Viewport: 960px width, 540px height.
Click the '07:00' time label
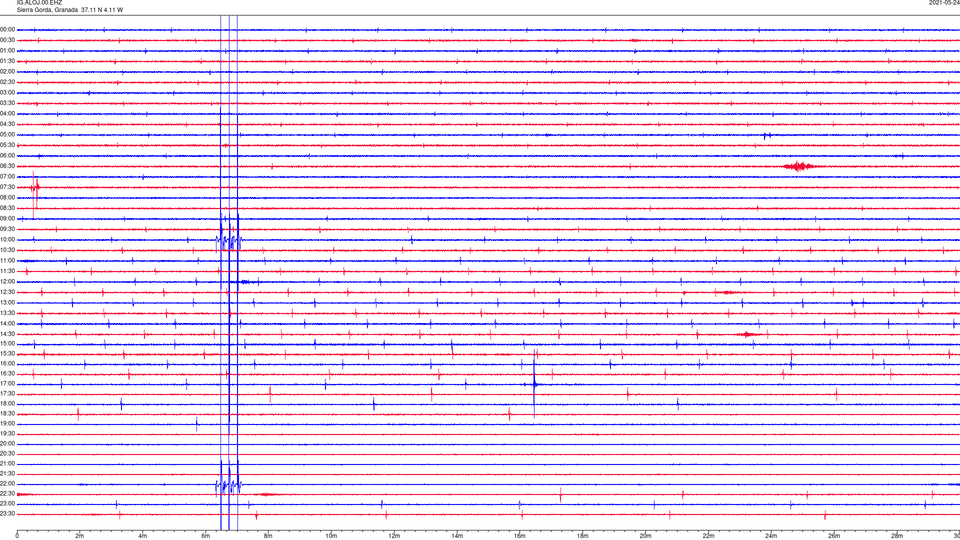tap(7, 177)
